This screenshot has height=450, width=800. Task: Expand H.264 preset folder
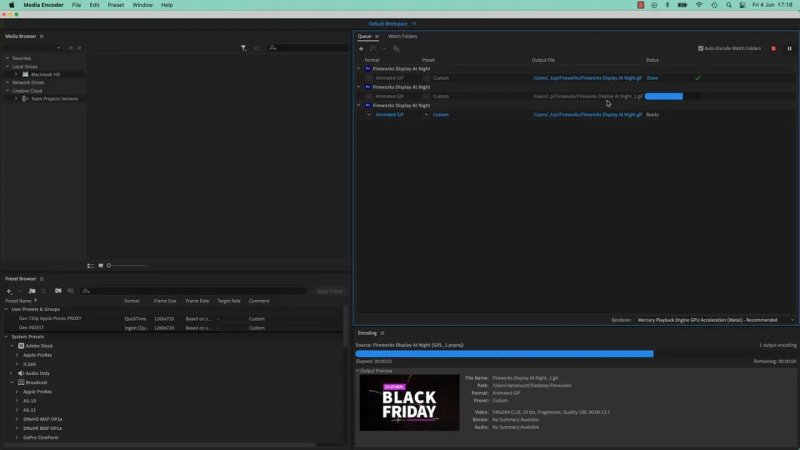pos(17,364)
